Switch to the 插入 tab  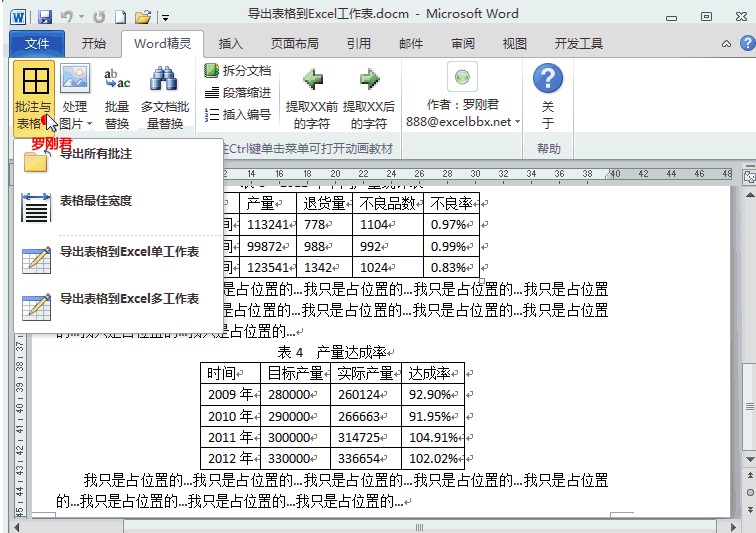[230, 44]
